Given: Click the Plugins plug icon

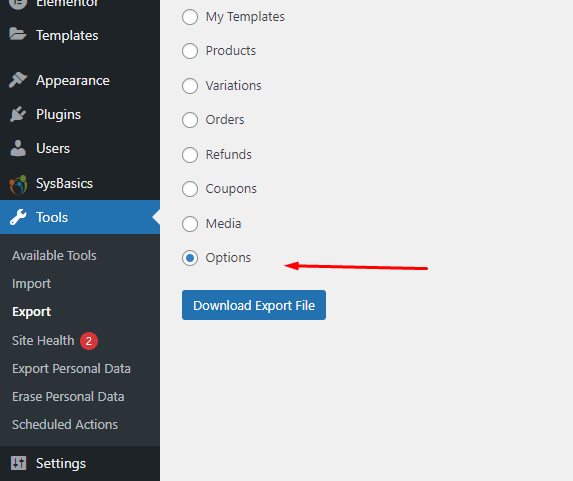Looking at the screenshot, I should 18,114.
